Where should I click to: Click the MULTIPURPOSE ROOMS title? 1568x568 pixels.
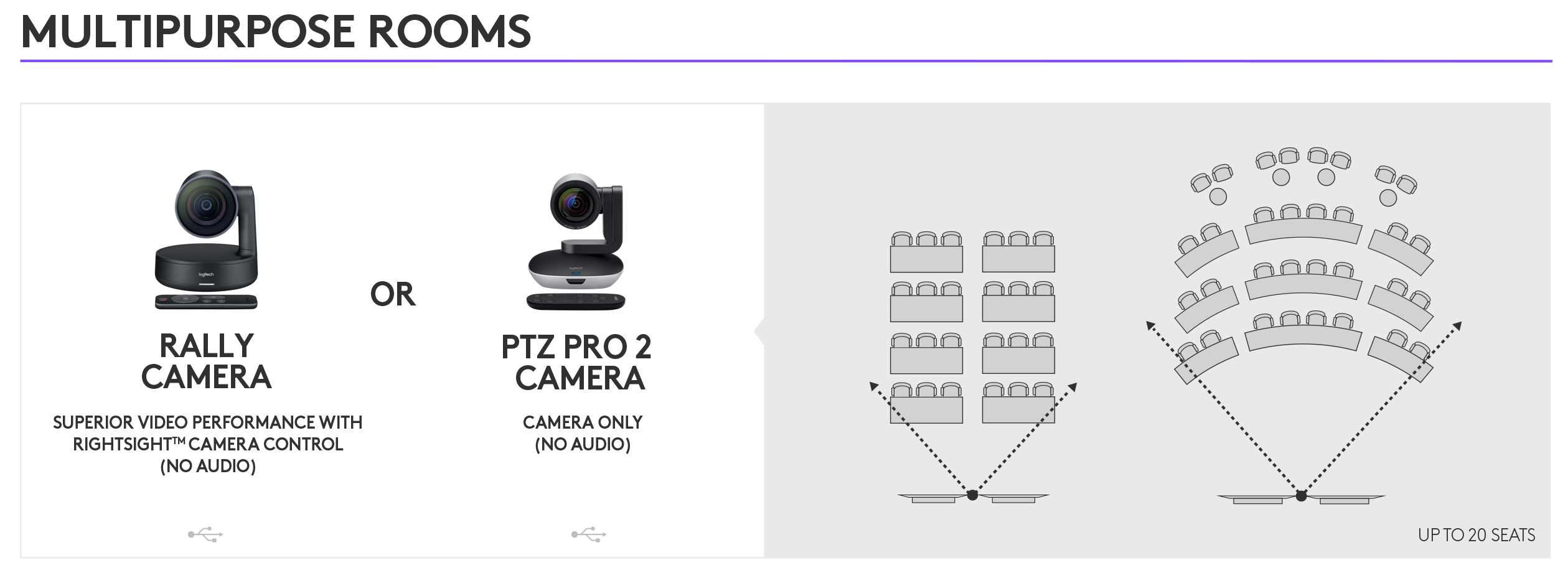click(x=276, y=31)
